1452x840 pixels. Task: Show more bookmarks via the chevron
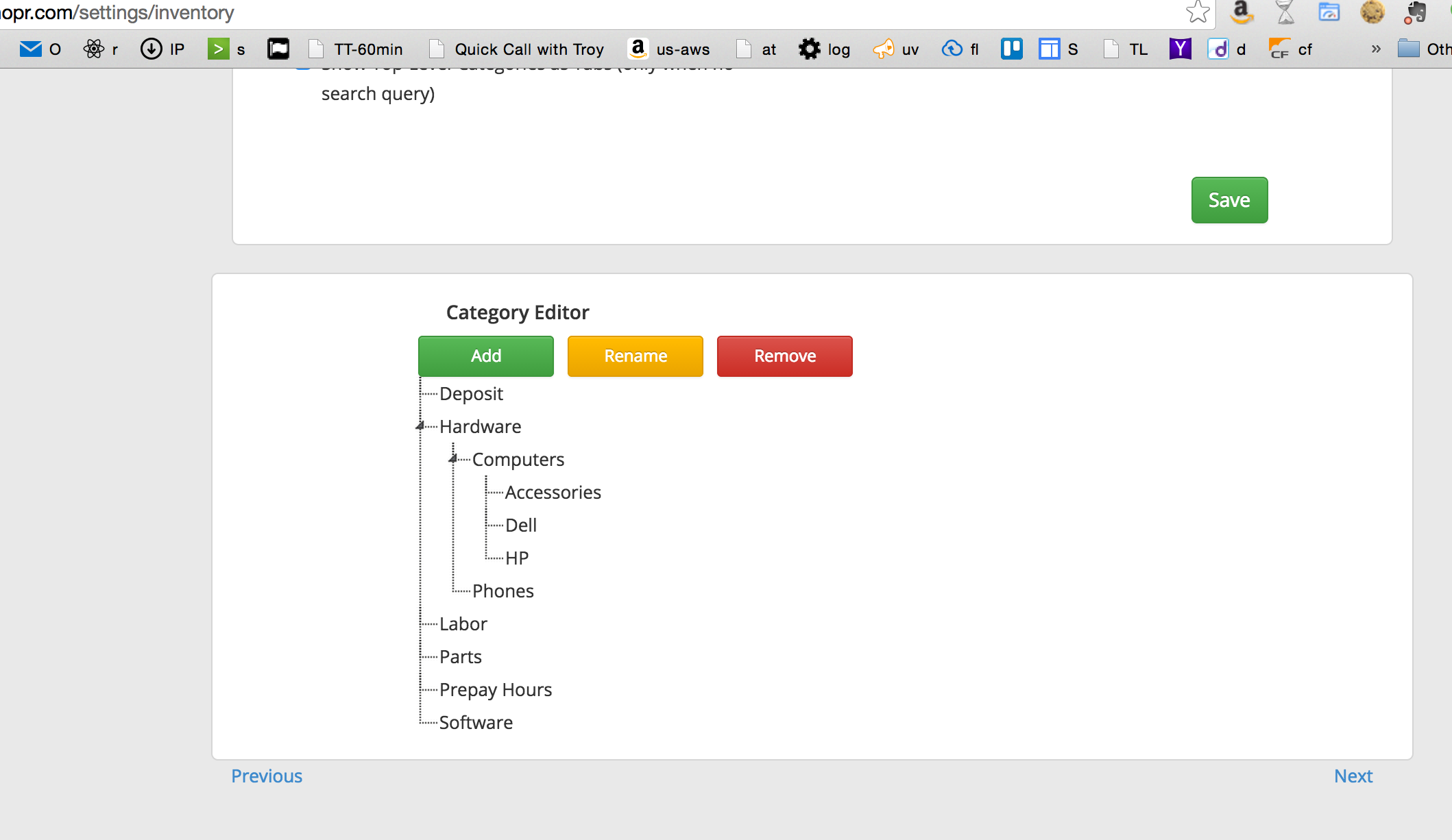coord(1375,49)
